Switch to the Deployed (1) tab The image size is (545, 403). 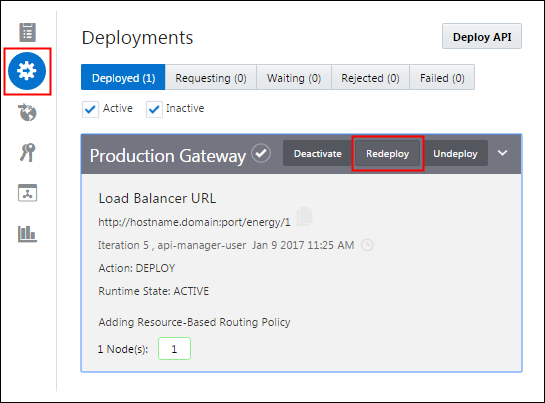[x=123, y=77]
